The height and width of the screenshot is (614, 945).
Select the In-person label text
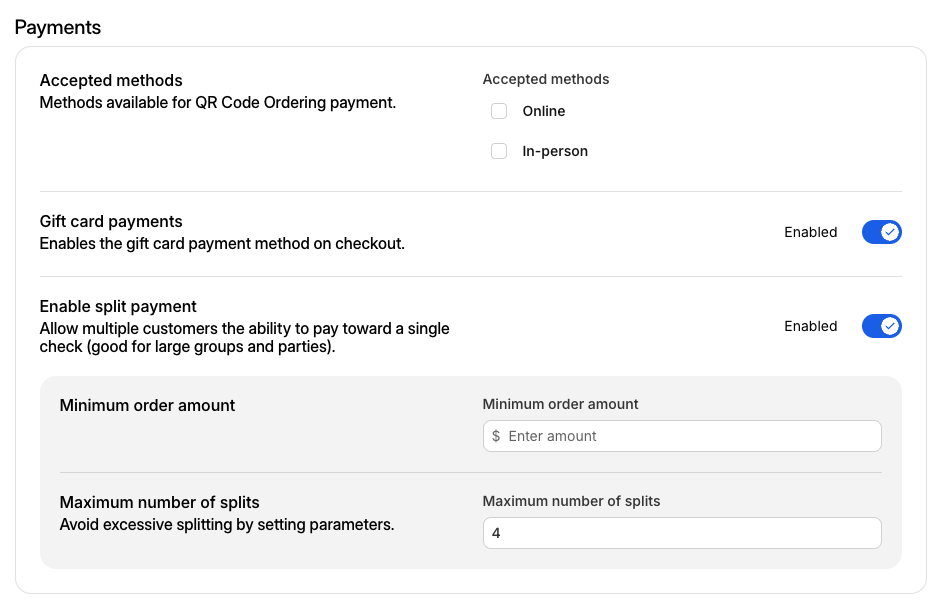coord(555,152)
